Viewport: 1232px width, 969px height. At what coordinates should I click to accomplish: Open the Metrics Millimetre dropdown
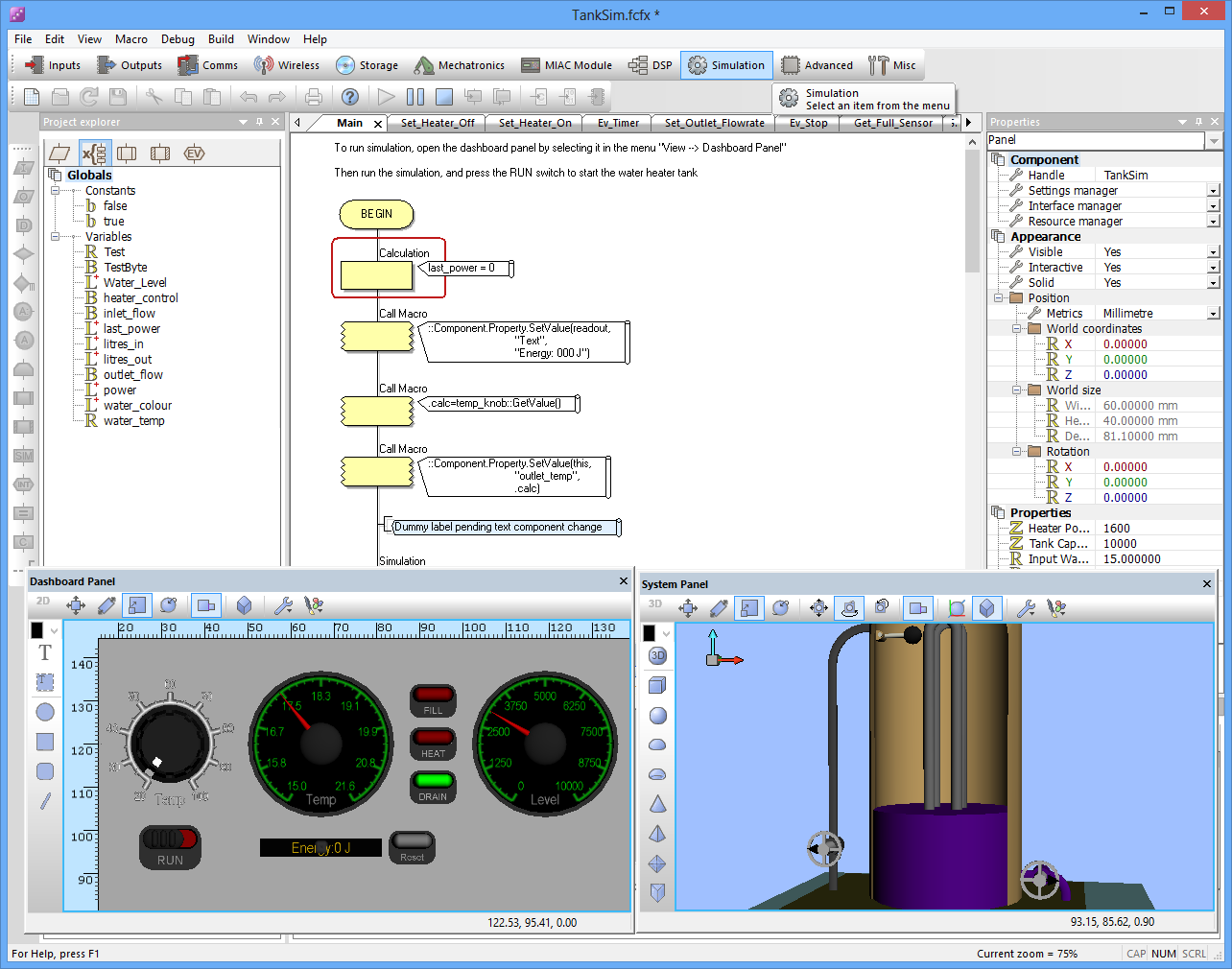[x=1214, y=314]
